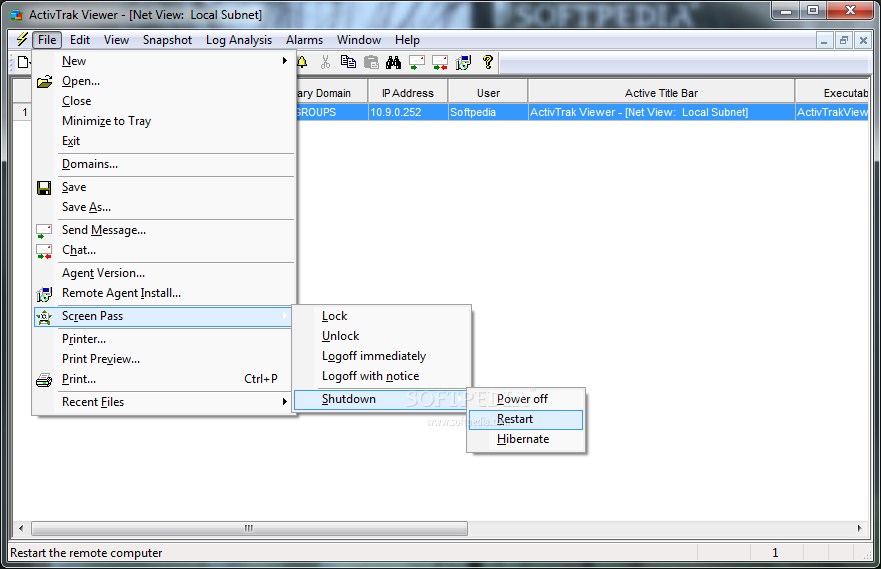
Task: Click the Remote Agent Install toolbar icon
Action: [464, 62]
